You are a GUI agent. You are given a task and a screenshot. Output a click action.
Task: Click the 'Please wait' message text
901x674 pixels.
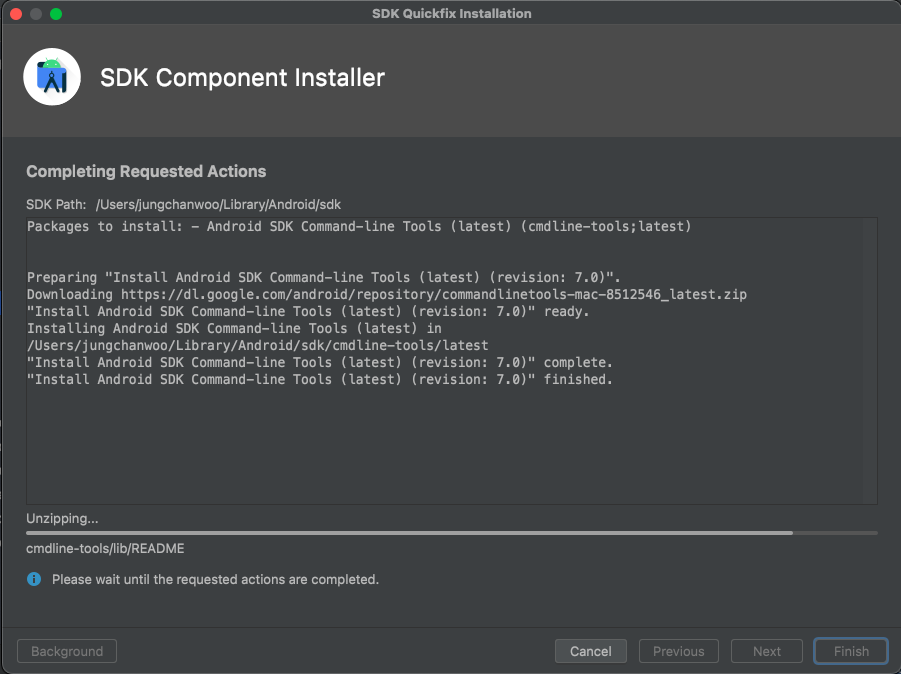tap(215, 579)
